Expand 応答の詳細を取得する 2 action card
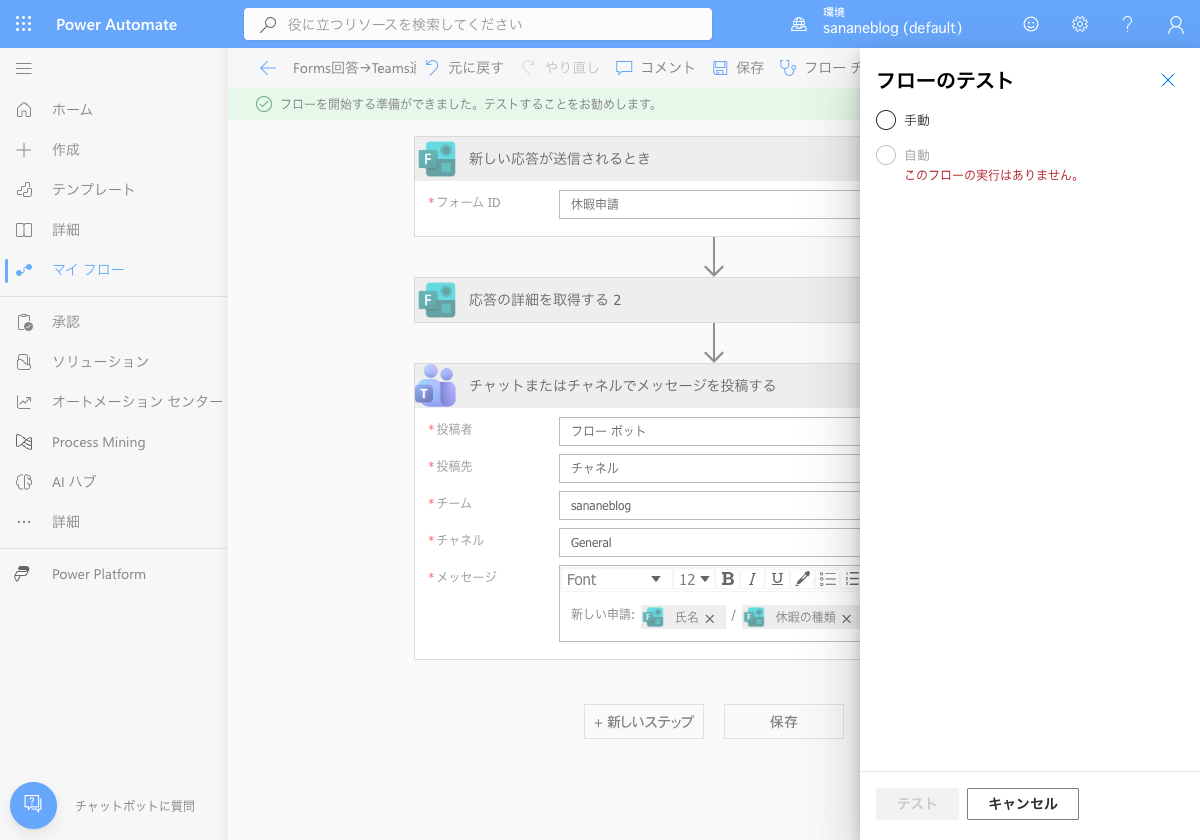 point(637,300)
